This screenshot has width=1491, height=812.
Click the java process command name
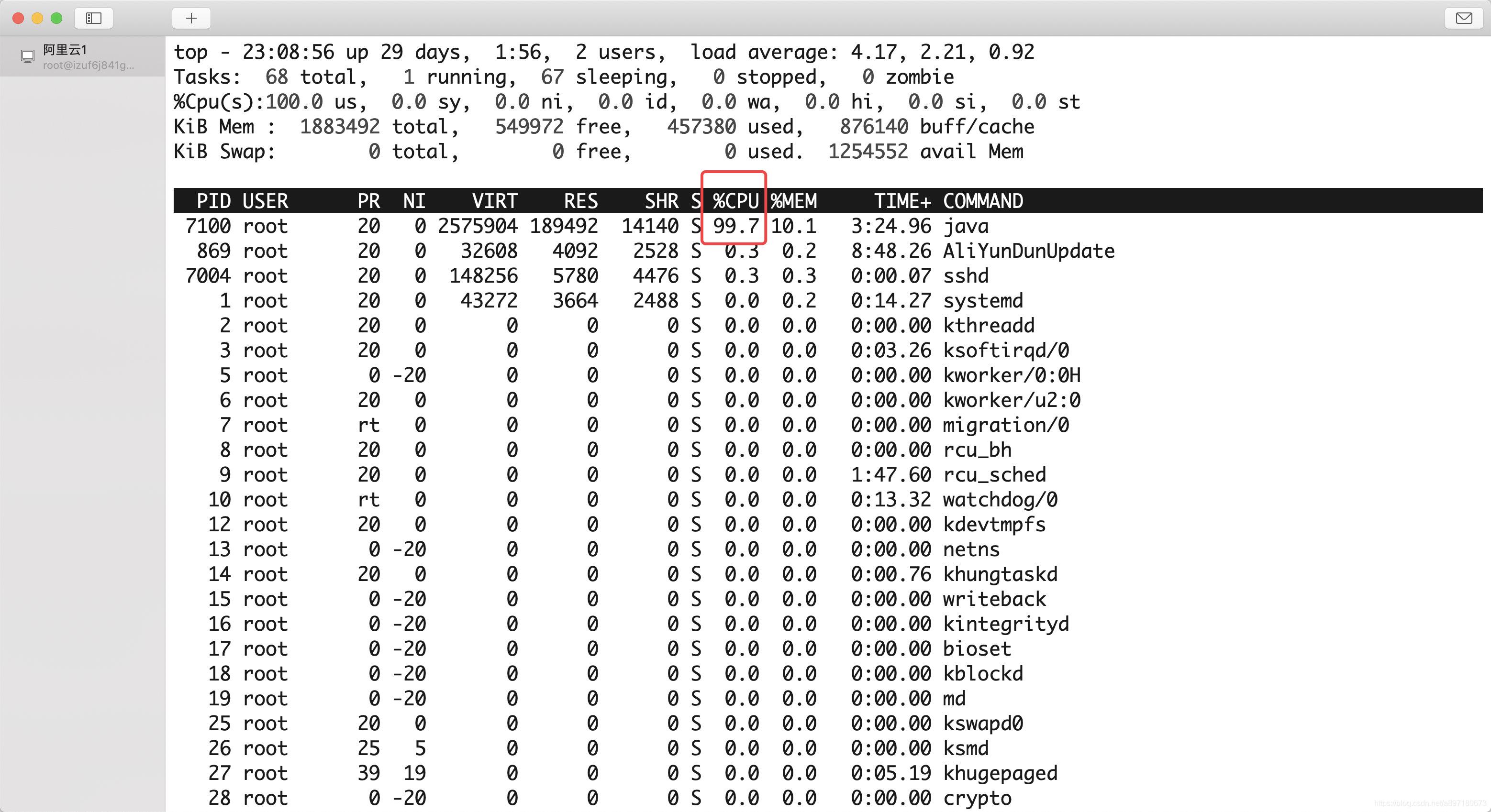tap(966, 226)
